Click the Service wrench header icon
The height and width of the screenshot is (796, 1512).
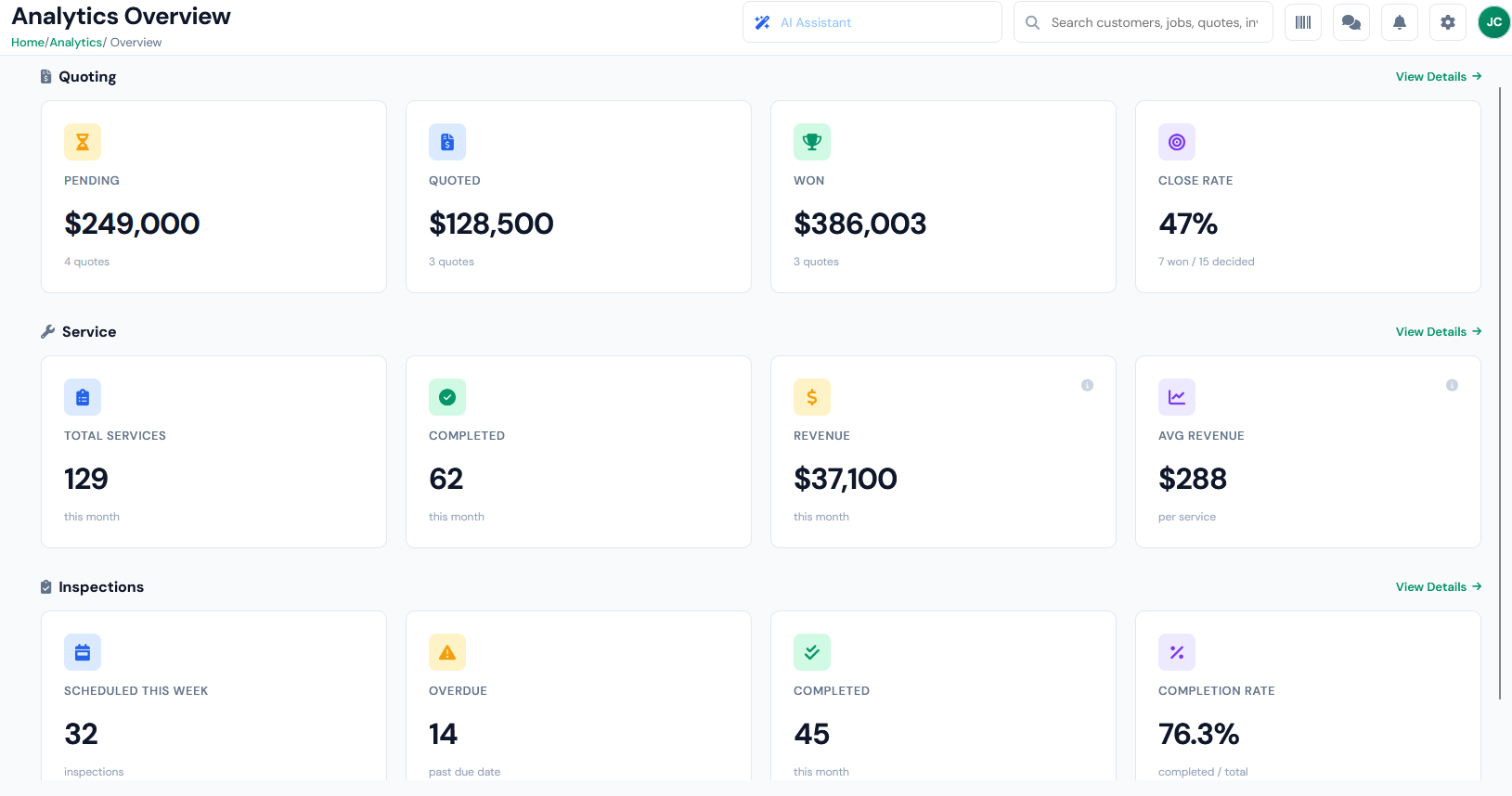(48, 331)
